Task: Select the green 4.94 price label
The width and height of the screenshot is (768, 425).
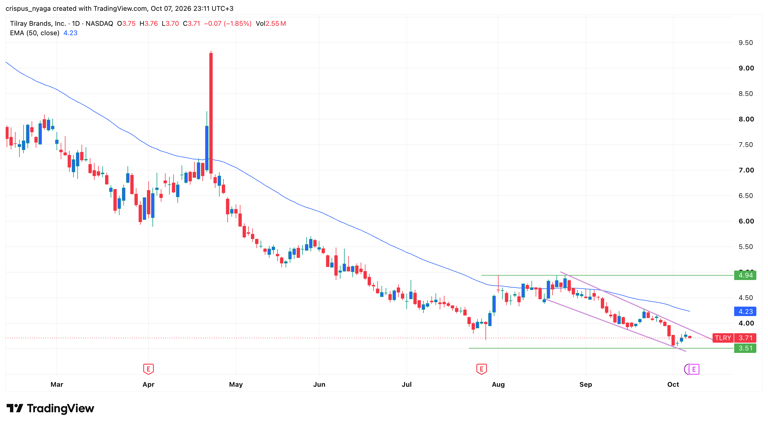Action: tap(745, 275)
